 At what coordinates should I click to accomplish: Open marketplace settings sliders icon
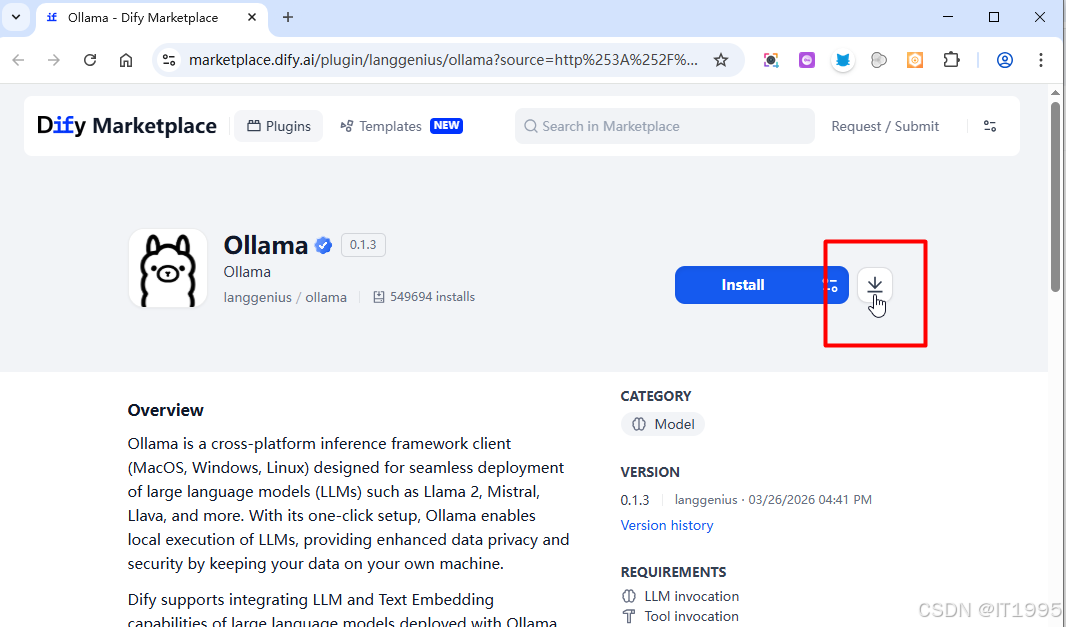pos(990,126)
